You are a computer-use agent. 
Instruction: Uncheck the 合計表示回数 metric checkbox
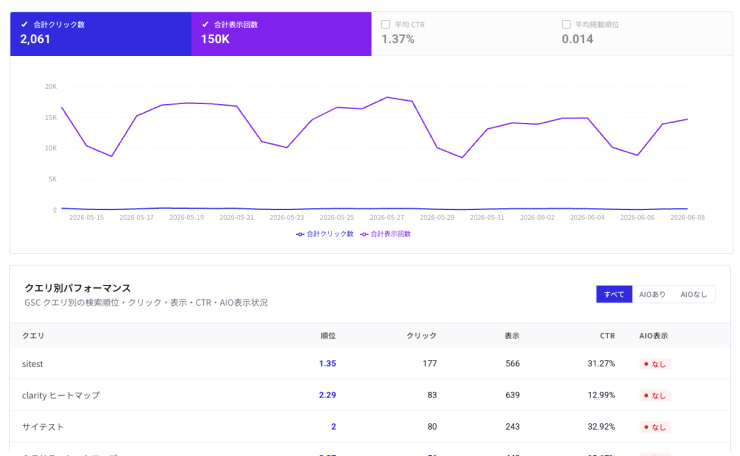coord(205,25)
